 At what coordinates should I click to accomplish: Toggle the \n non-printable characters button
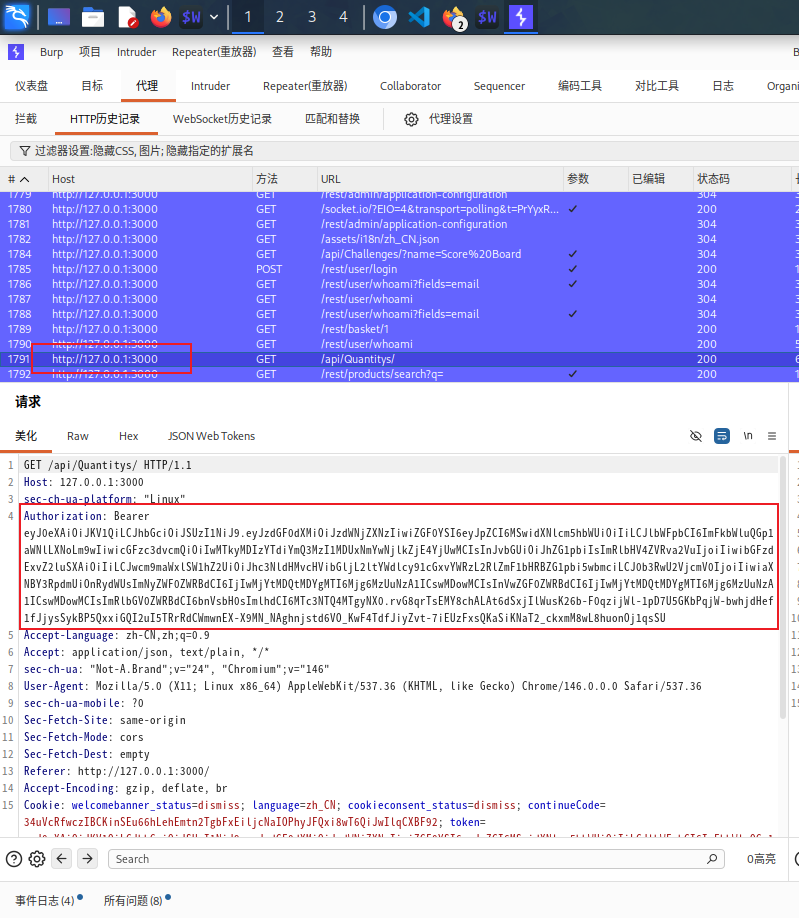tap(747, 436)
